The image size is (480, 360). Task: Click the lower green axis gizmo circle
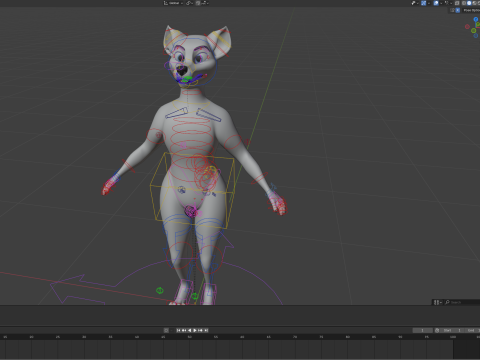(473, 30)
